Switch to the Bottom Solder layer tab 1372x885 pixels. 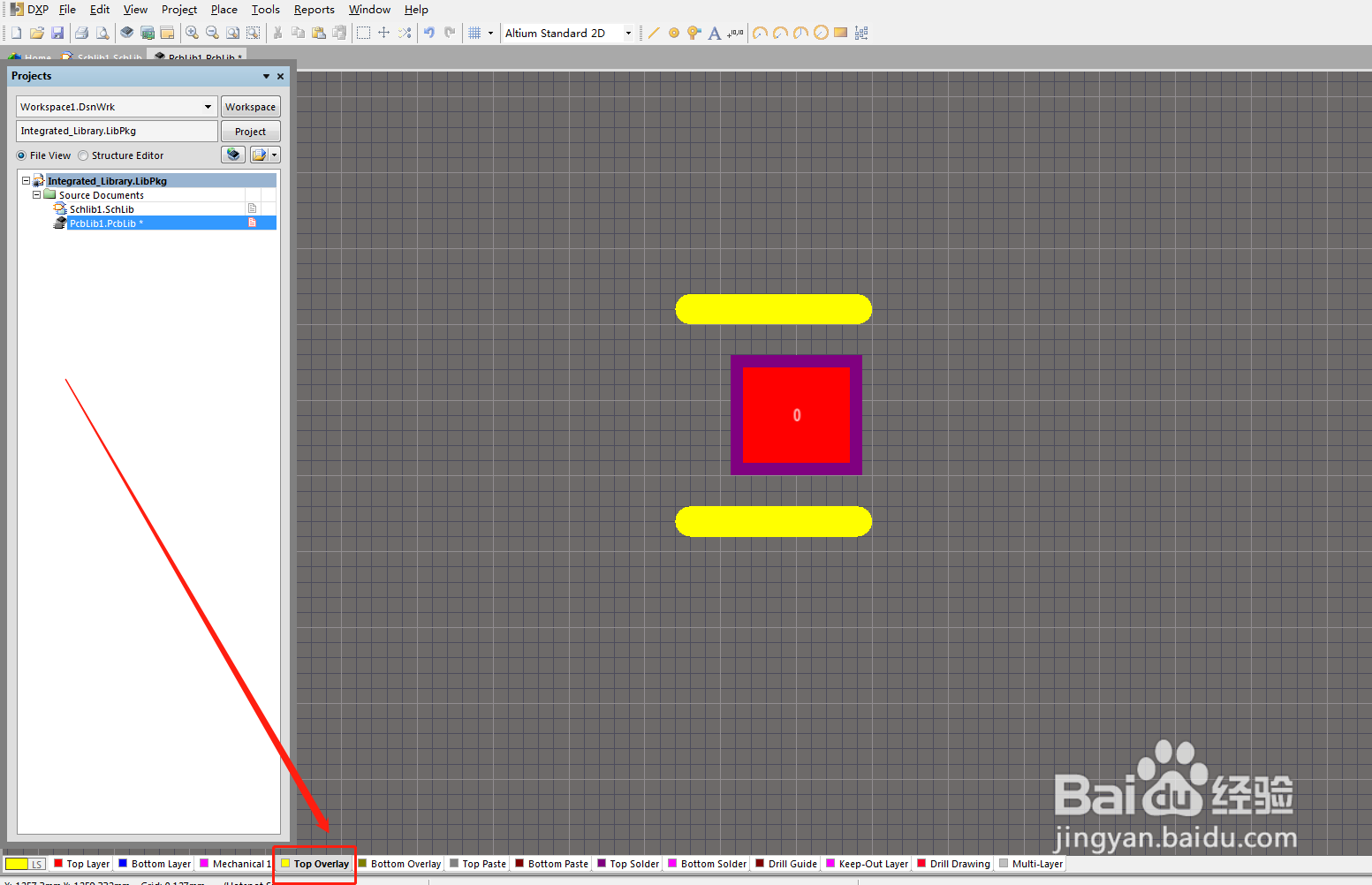[x=708, y=864]
